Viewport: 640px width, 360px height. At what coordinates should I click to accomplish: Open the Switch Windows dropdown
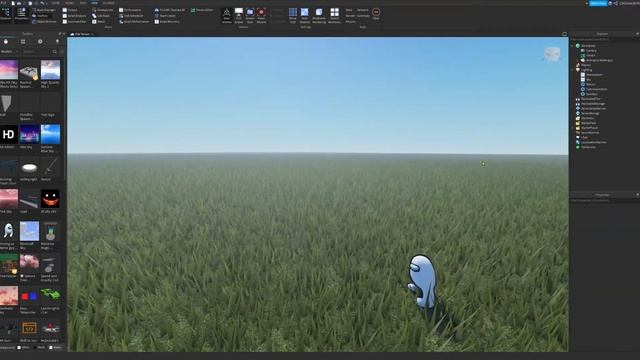(x=334, y=16)
